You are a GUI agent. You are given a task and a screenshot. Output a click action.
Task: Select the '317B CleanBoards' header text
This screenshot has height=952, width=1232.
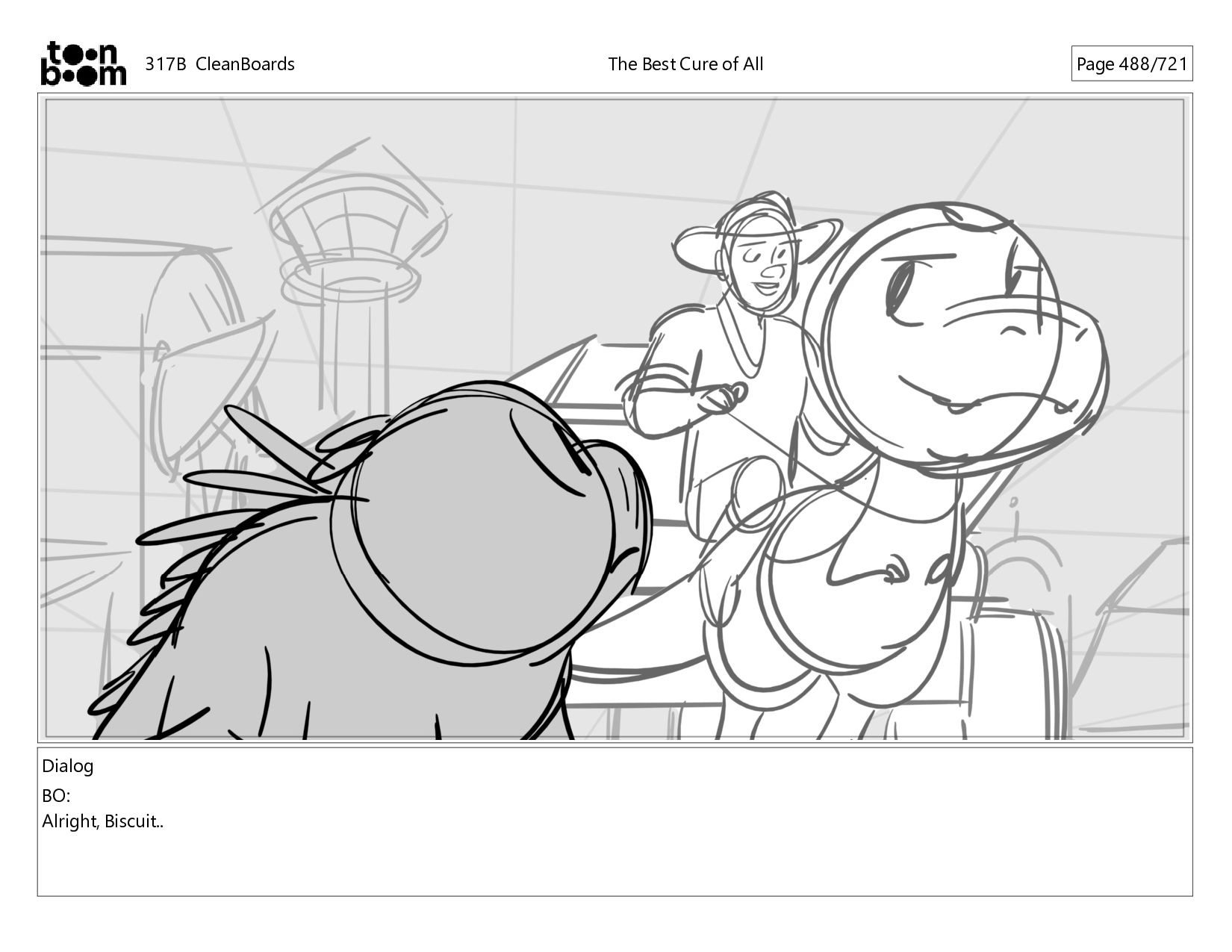pyautogui.click(x=220, y=64)
